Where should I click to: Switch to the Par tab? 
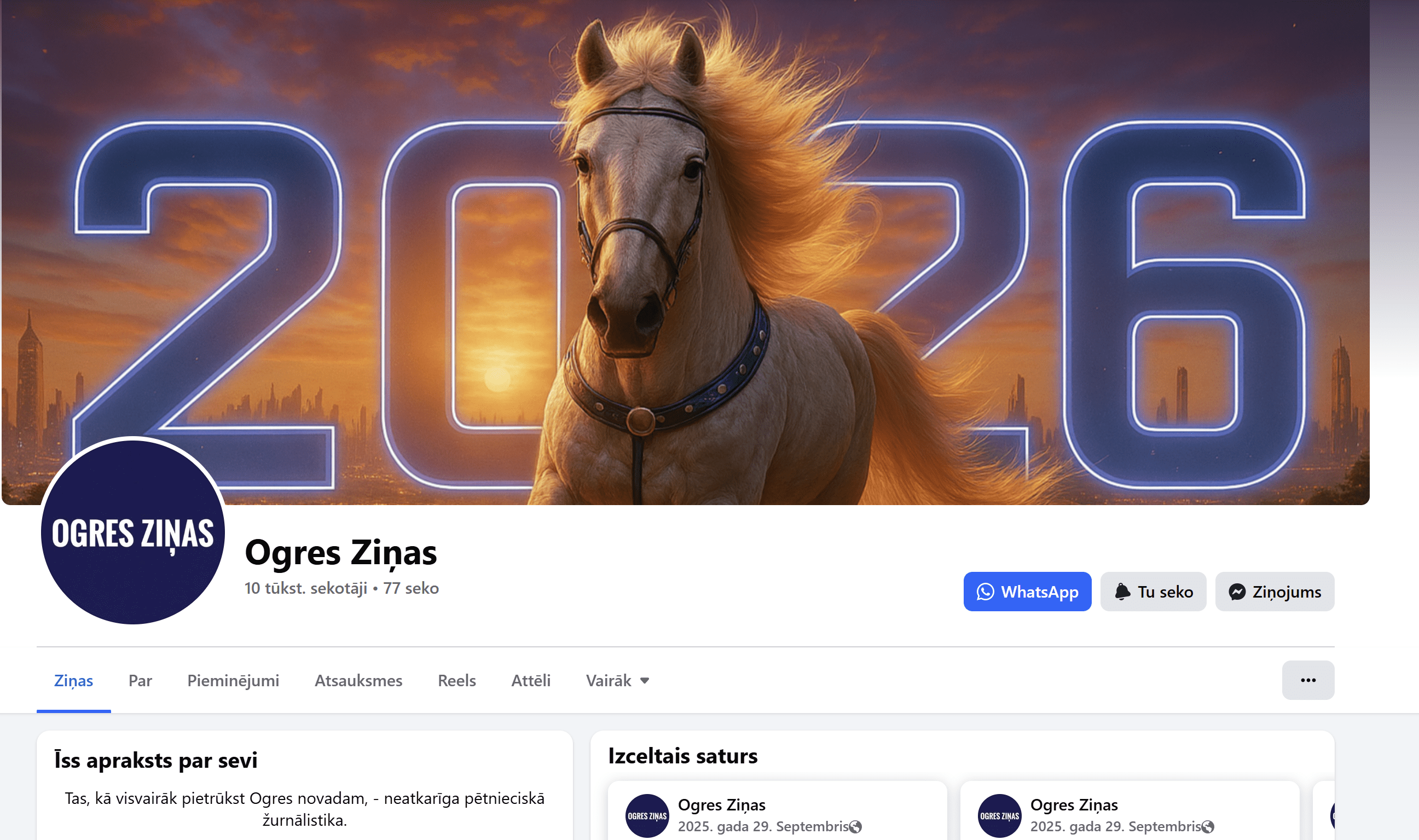click(x=140, y=680)
